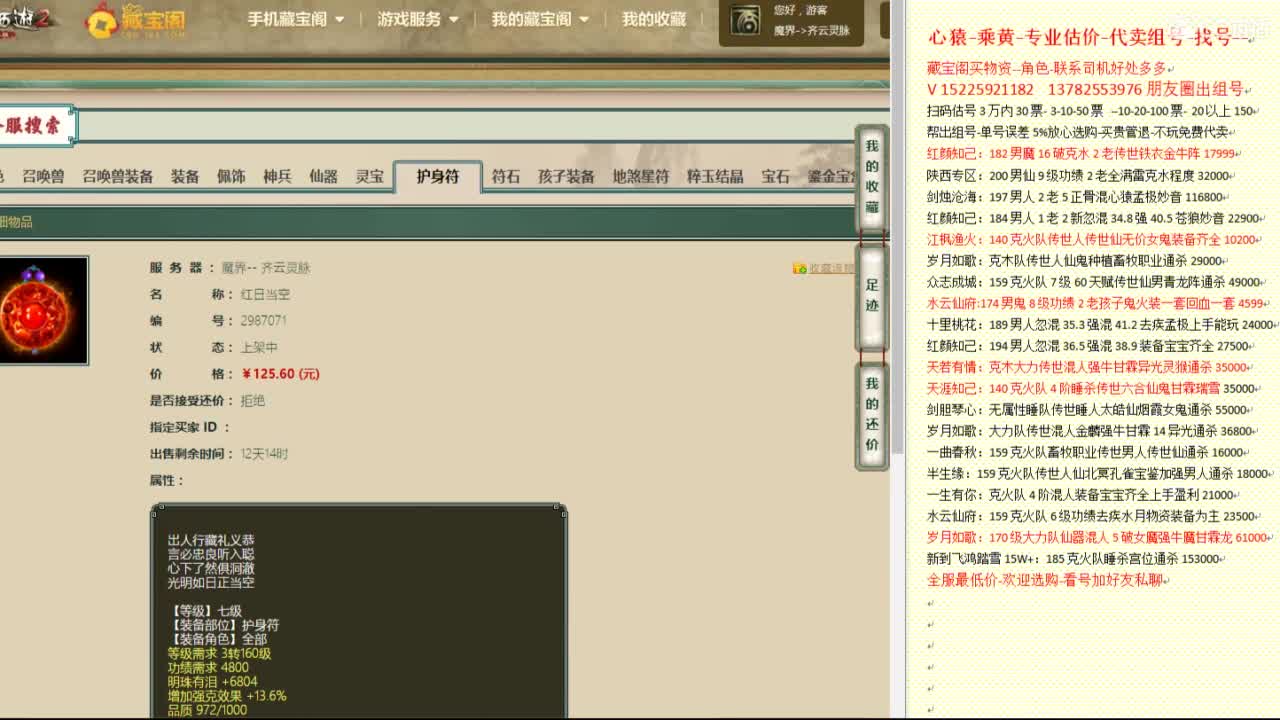Select the active 护身符 tab
Image resolution: width=1280 pixels, height=720 pixels.
(438, 176)
